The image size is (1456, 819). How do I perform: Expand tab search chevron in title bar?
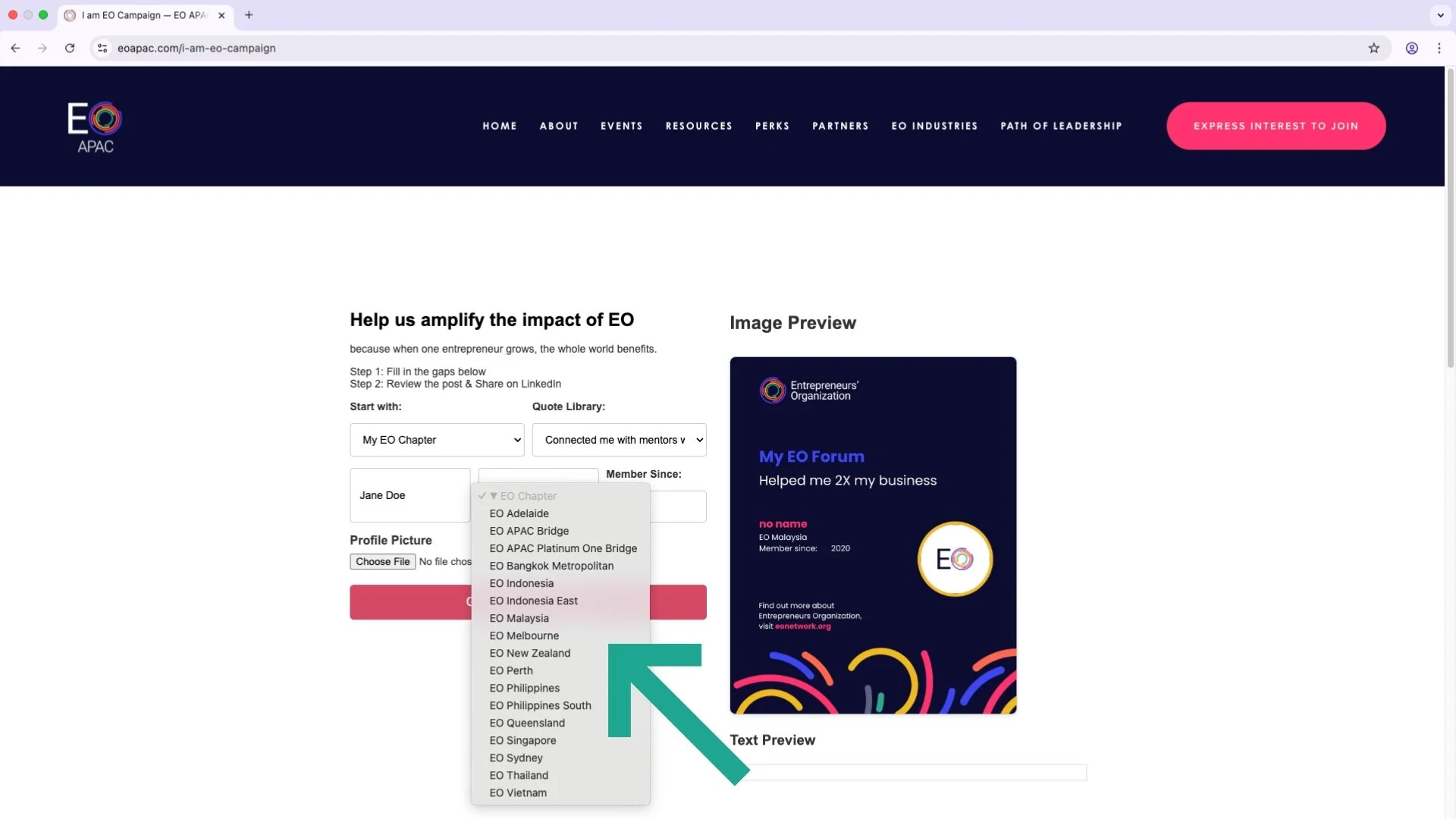pos(1440,15)
